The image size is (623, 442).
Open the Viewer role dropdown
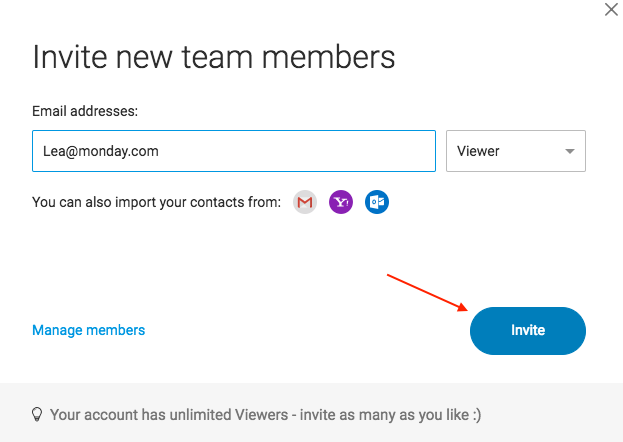pyautogui.click(x=516, y=151)
